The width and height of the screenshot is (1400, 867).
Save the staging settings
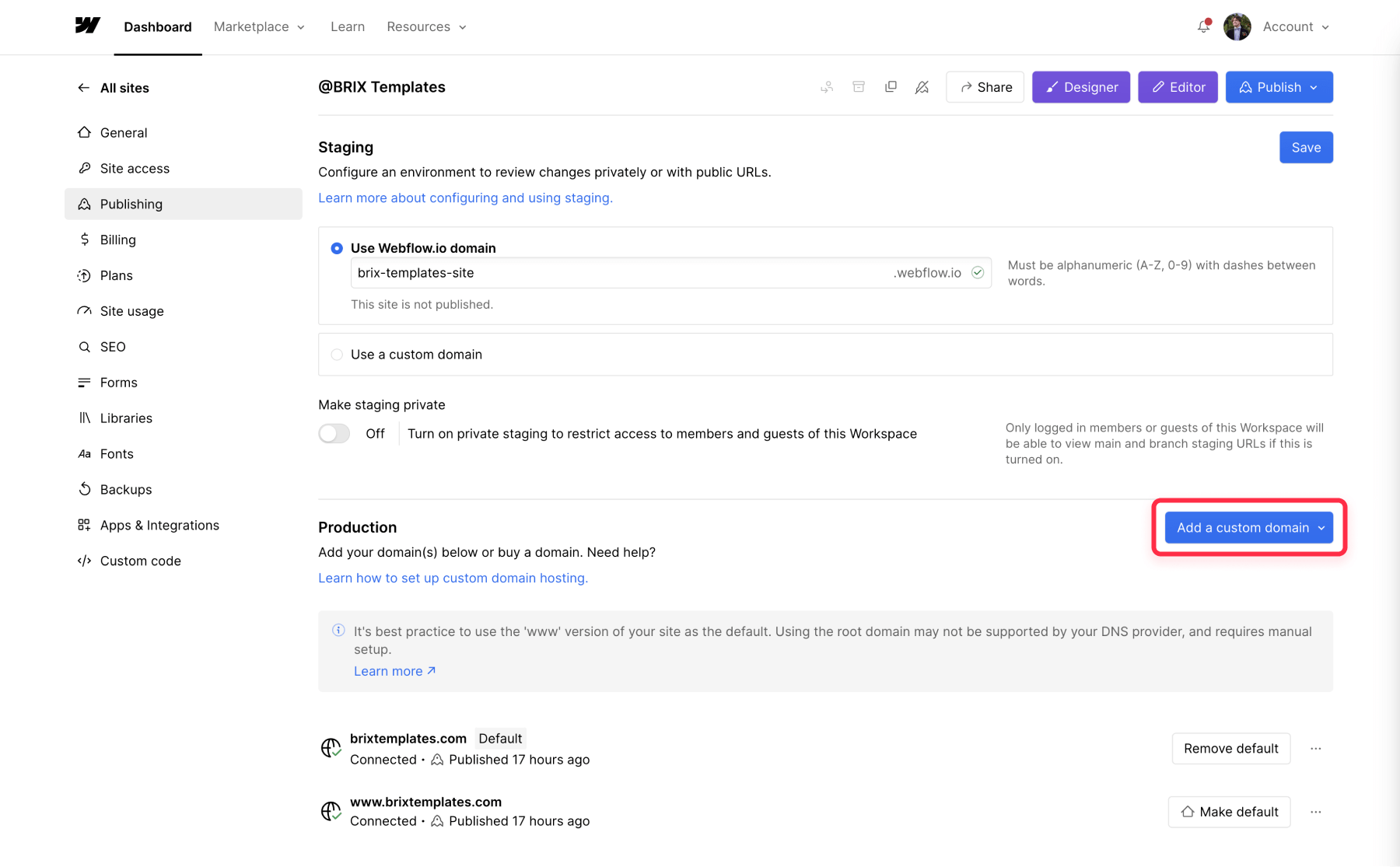(x=1306, y=148)
